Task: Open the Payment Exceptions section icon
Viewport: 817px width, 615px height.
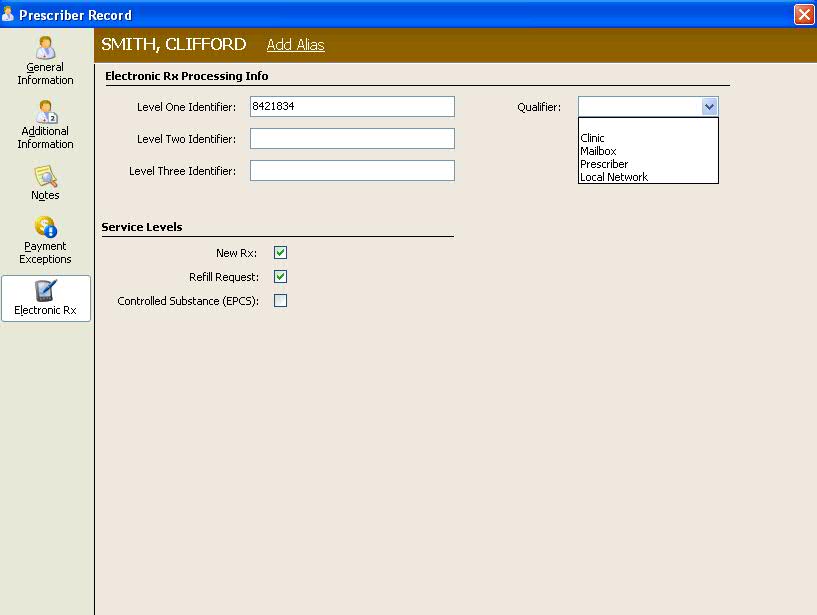Action: (x=45, y=228)
